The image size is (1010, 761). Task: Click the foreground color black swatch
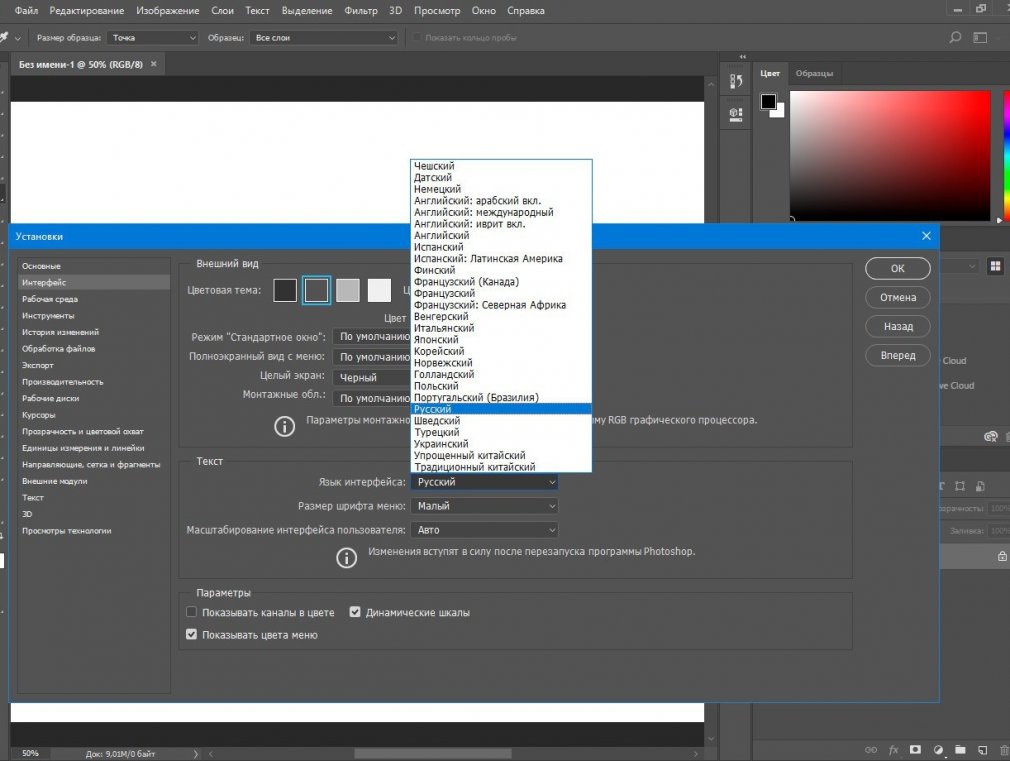click(768, 101)
